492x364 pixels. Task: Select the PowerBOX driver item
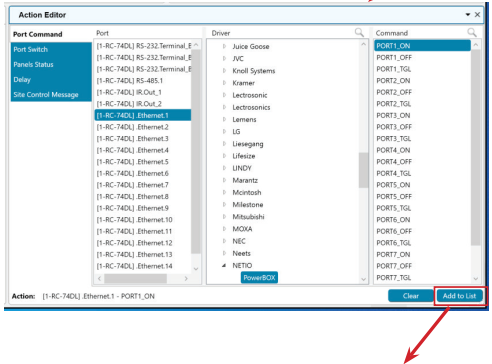point(259,277)
